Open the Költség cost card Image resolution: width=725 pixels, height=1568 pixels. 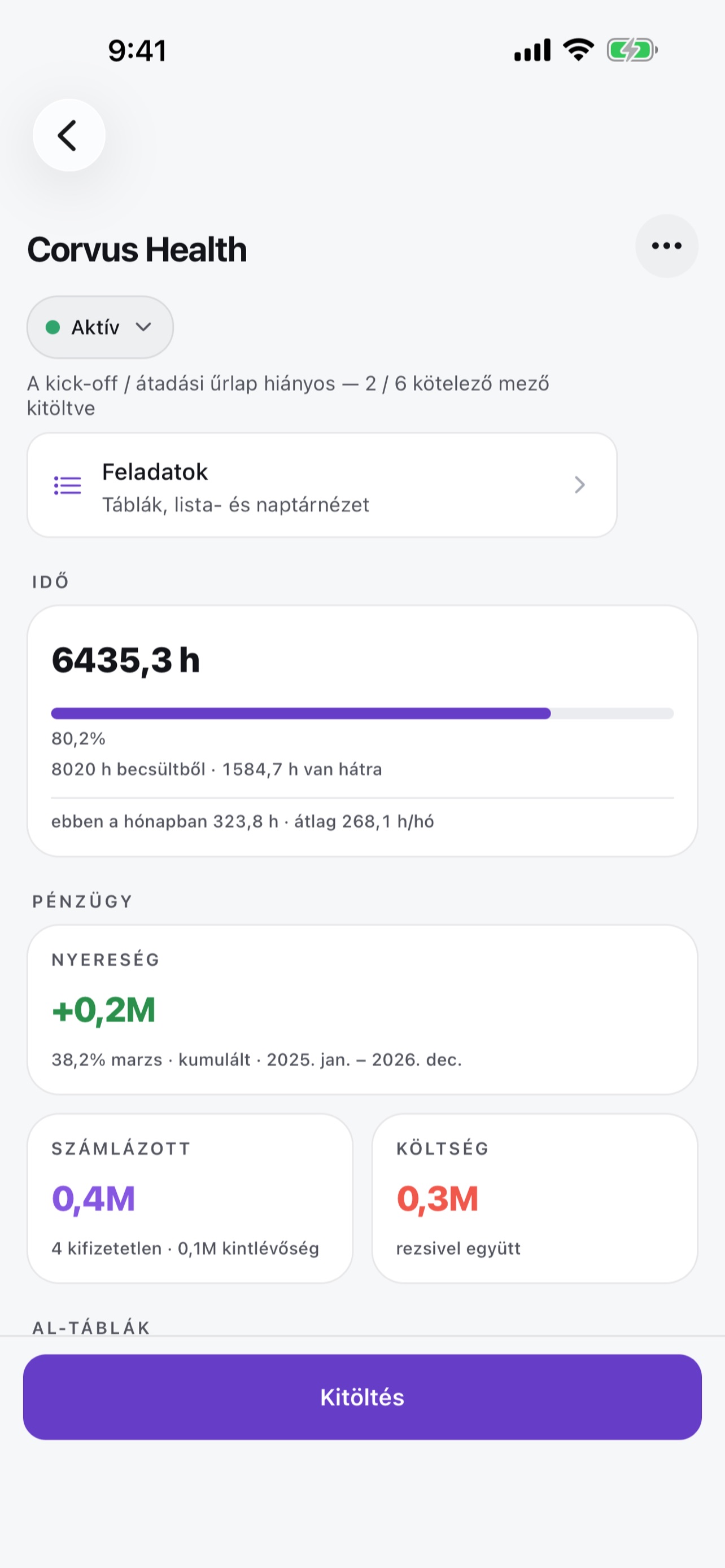tap(535, 1198)
